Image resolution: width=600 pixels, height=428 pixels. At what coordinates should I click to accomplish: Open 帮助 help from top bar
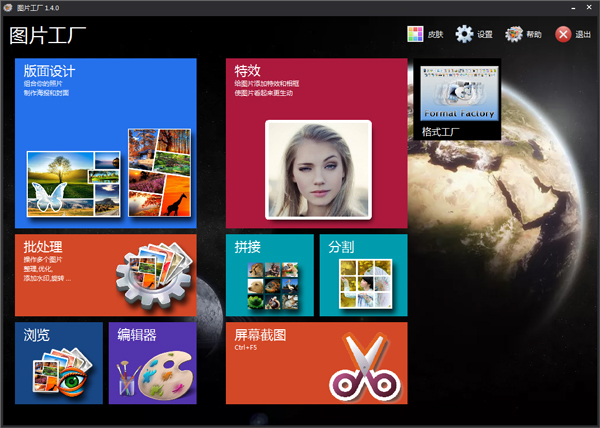pos(514,34)
